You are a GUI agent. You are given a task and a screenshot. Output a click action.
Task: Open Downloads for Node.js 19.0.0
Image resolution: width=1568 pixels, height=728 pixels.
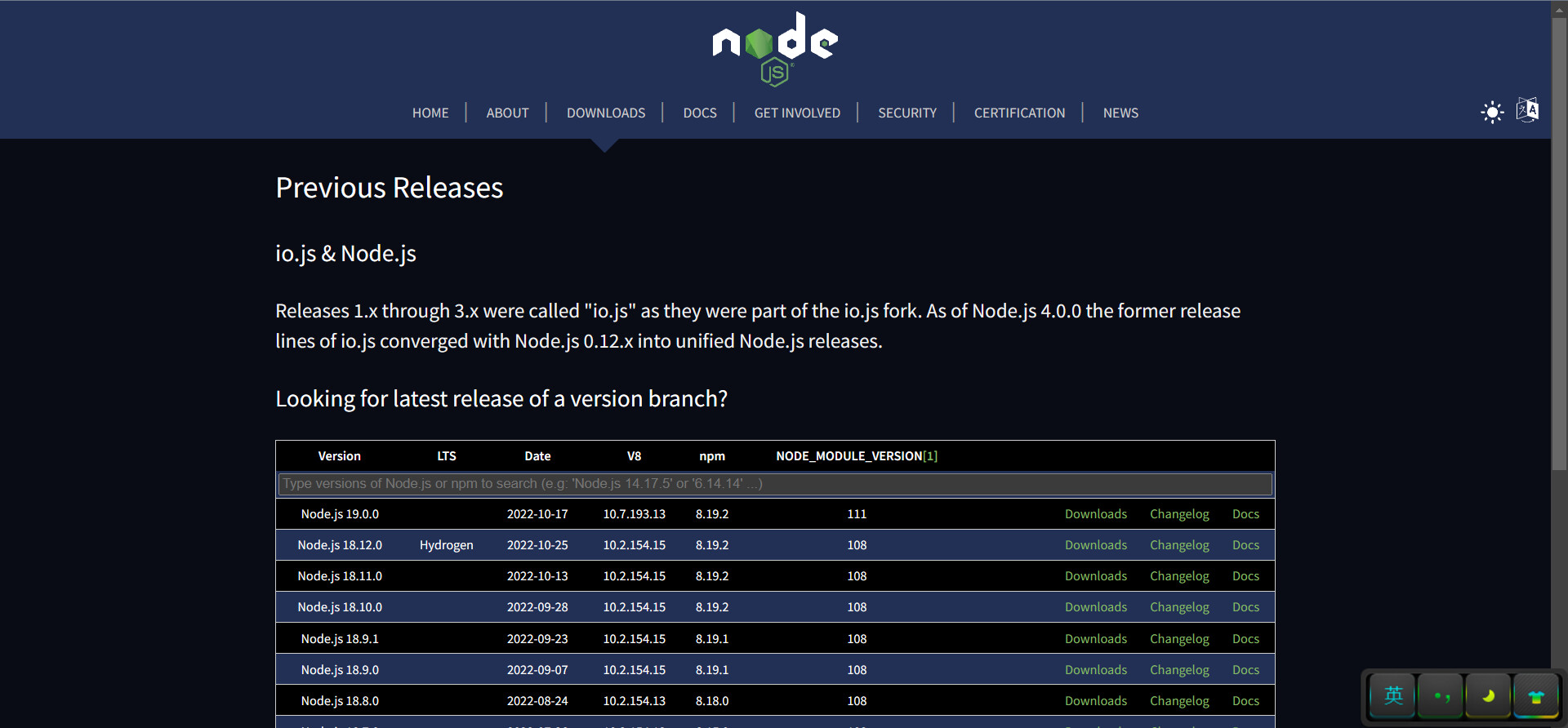[1095, 514]
